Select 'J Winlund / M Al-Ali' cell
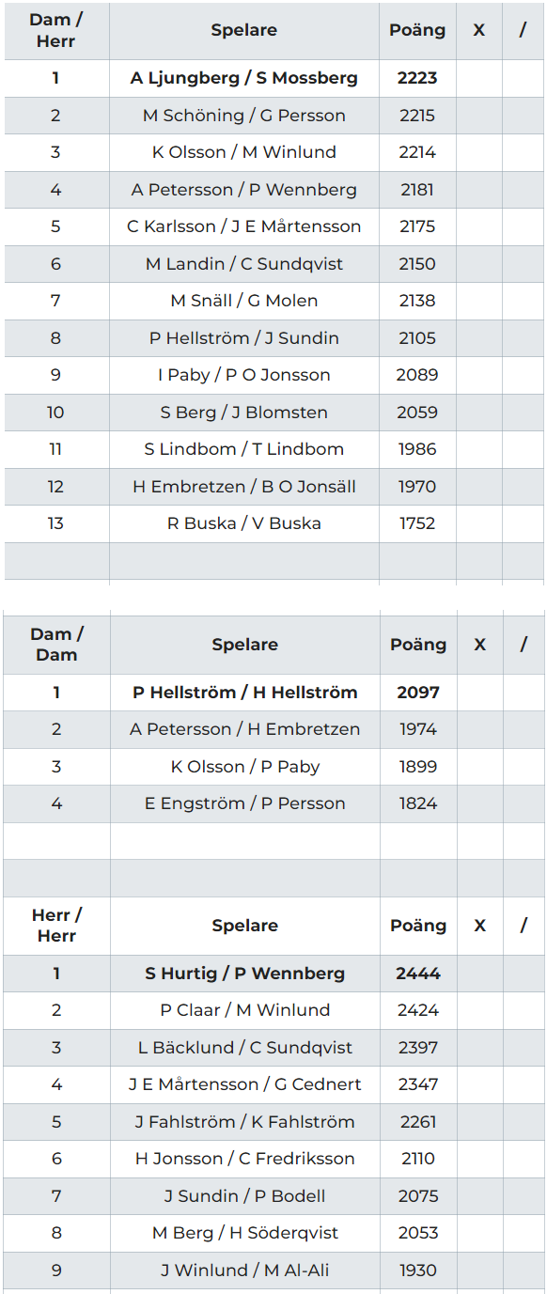Screen dimensions: 547x1294 pos(244,1270)
